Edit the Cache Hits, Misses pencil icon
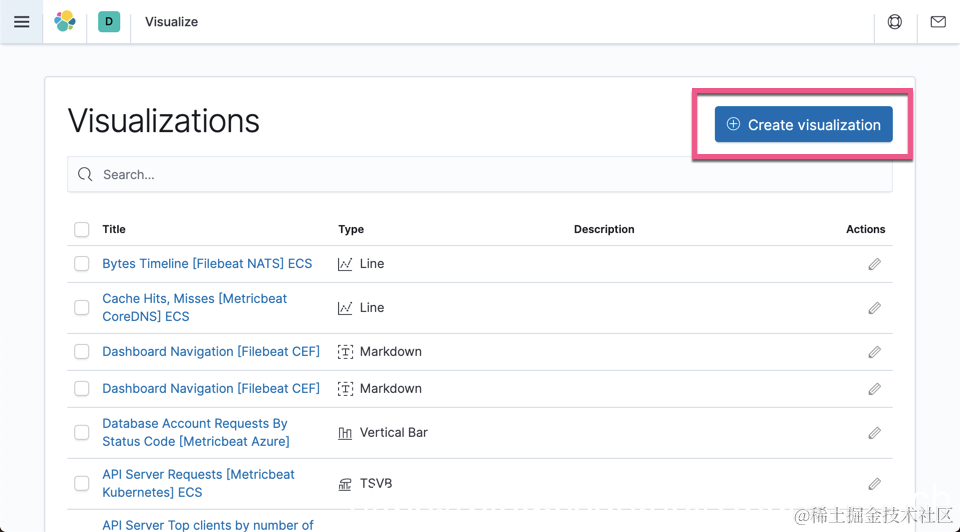This screenshot has width=960, height=532. point(874,308)
